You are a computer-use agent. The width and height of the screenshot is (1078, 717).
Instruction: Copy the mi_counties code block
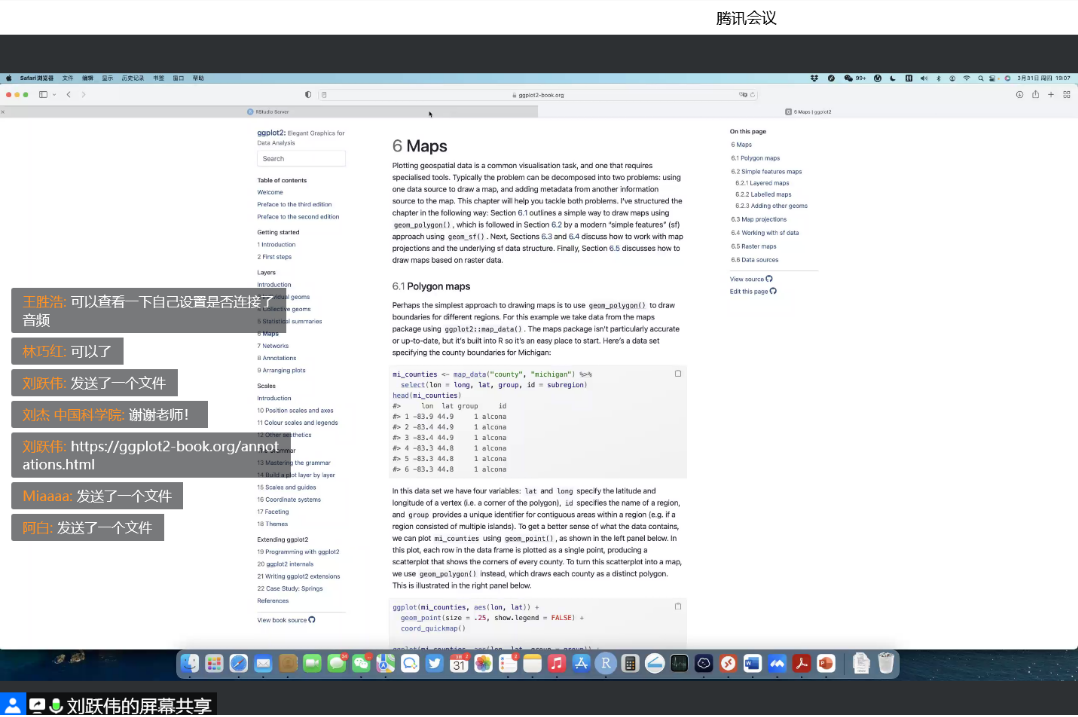[678, 374]
